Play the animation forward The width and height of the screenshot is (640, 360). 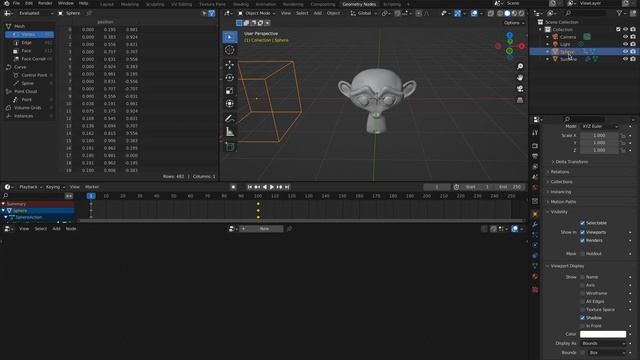(x=272, y=187)
